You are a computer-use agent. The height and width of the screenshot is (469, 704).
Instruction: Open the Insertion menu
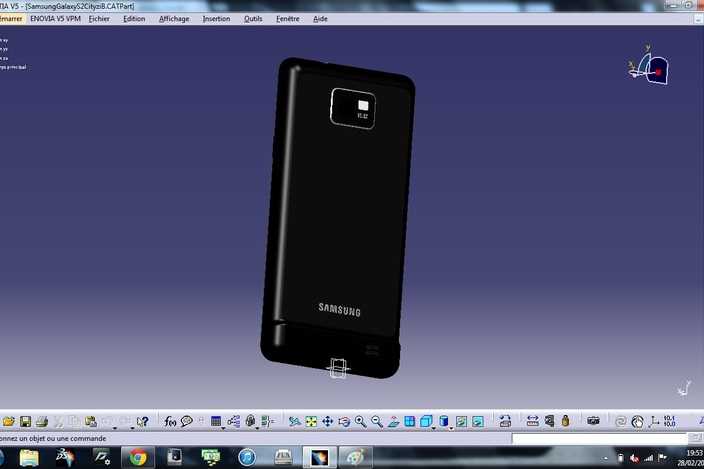click(x=216, y=19)
